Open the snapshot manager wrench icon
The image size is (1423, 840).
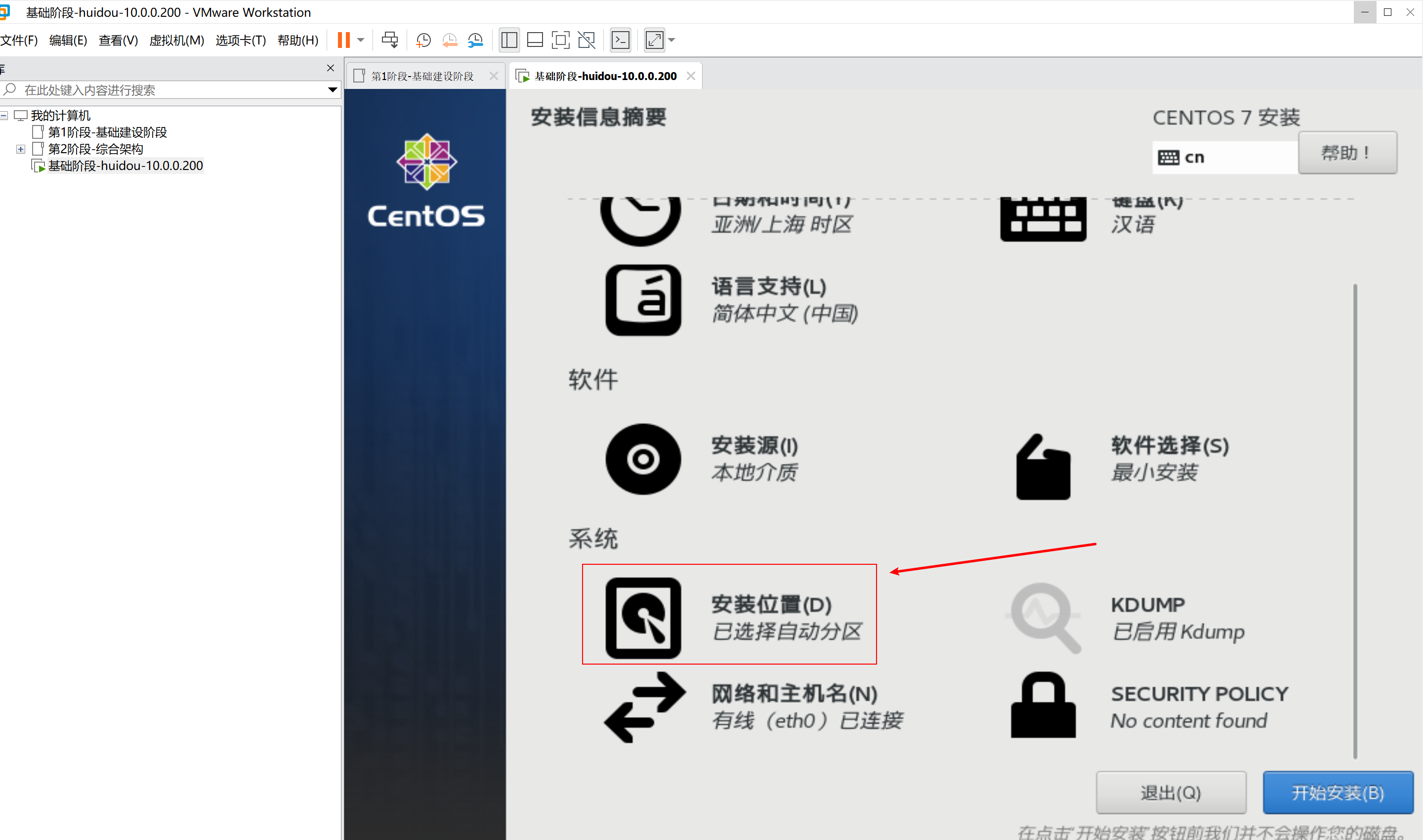click(475, 40)
